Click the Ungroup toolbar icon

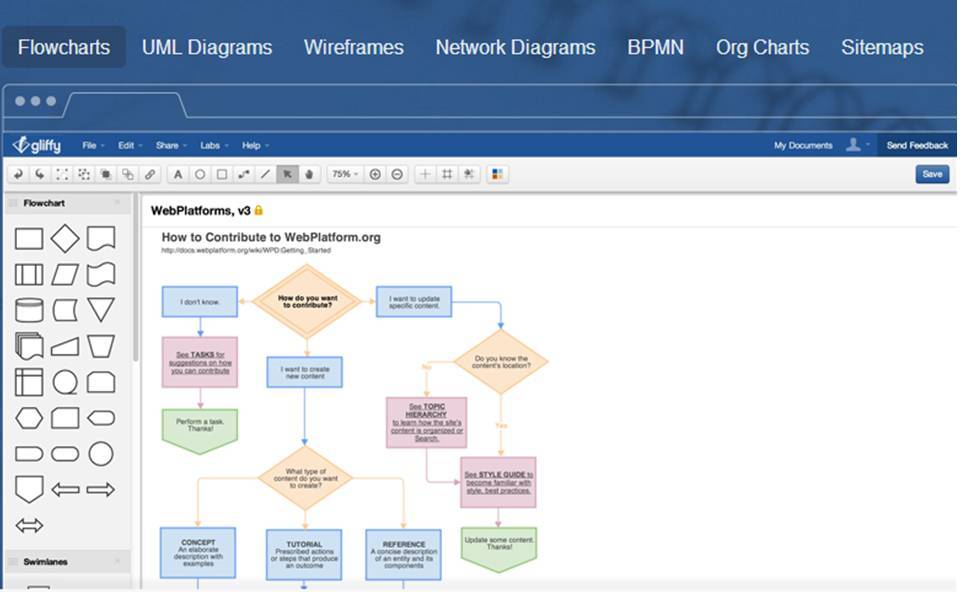[x=84, y=174]
